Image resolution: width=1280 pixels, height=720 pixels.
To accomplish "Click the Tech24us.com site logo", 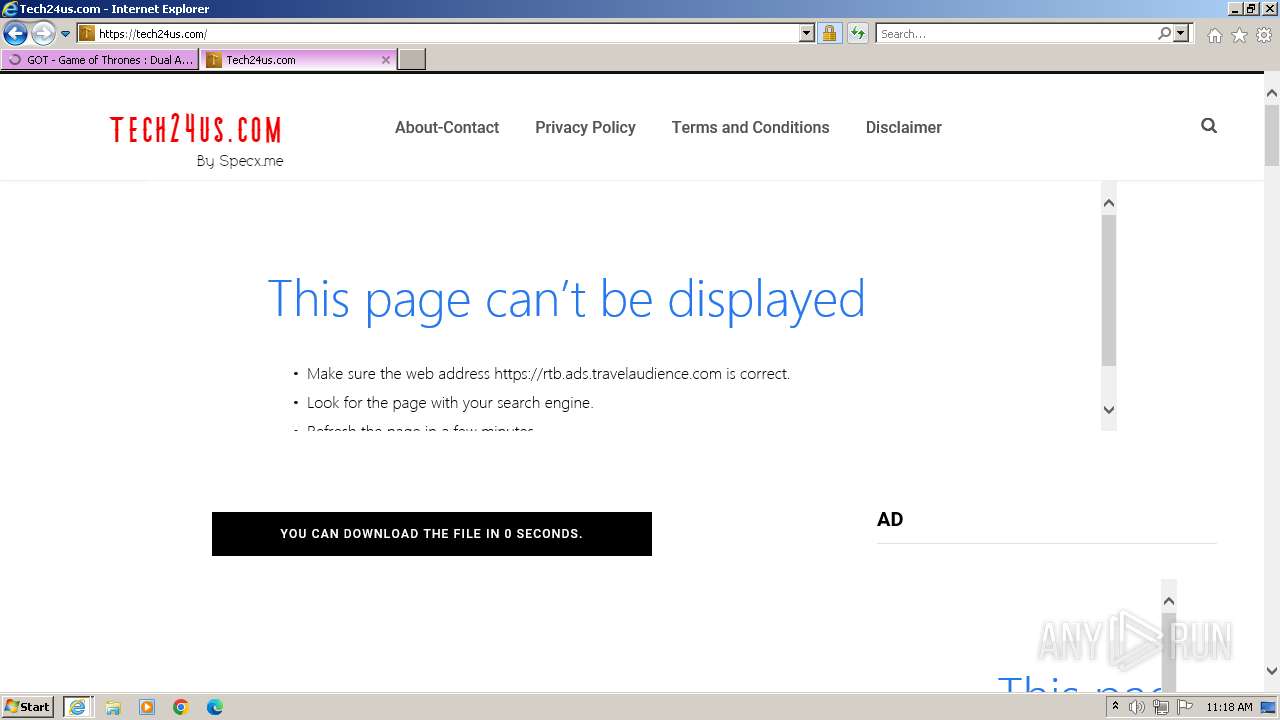I will tap(196, 130).
